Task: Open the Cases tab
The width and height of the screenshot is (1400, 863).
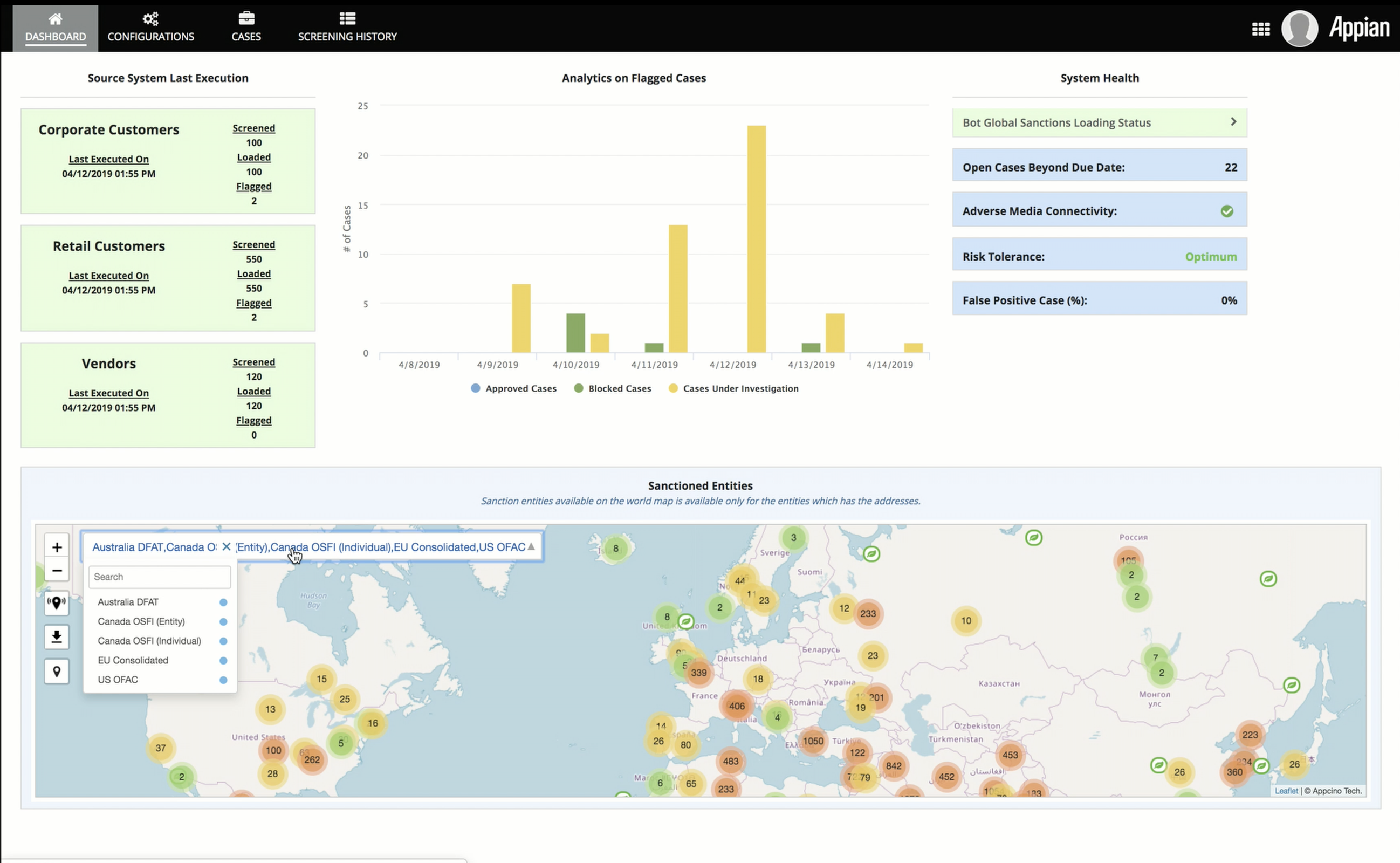Action: point(246,28)
